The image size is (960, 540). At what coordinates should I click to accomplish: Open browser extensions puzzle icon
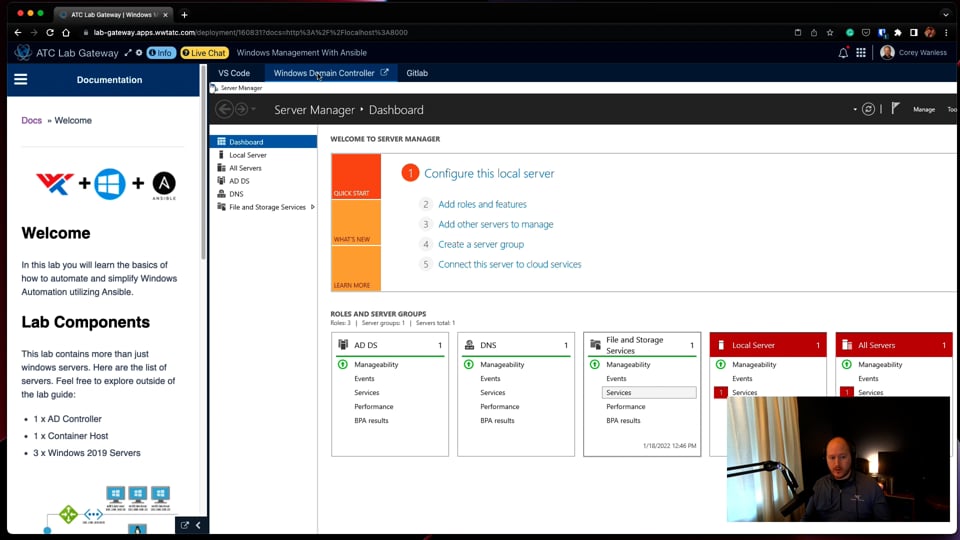(x=898, y=32)
